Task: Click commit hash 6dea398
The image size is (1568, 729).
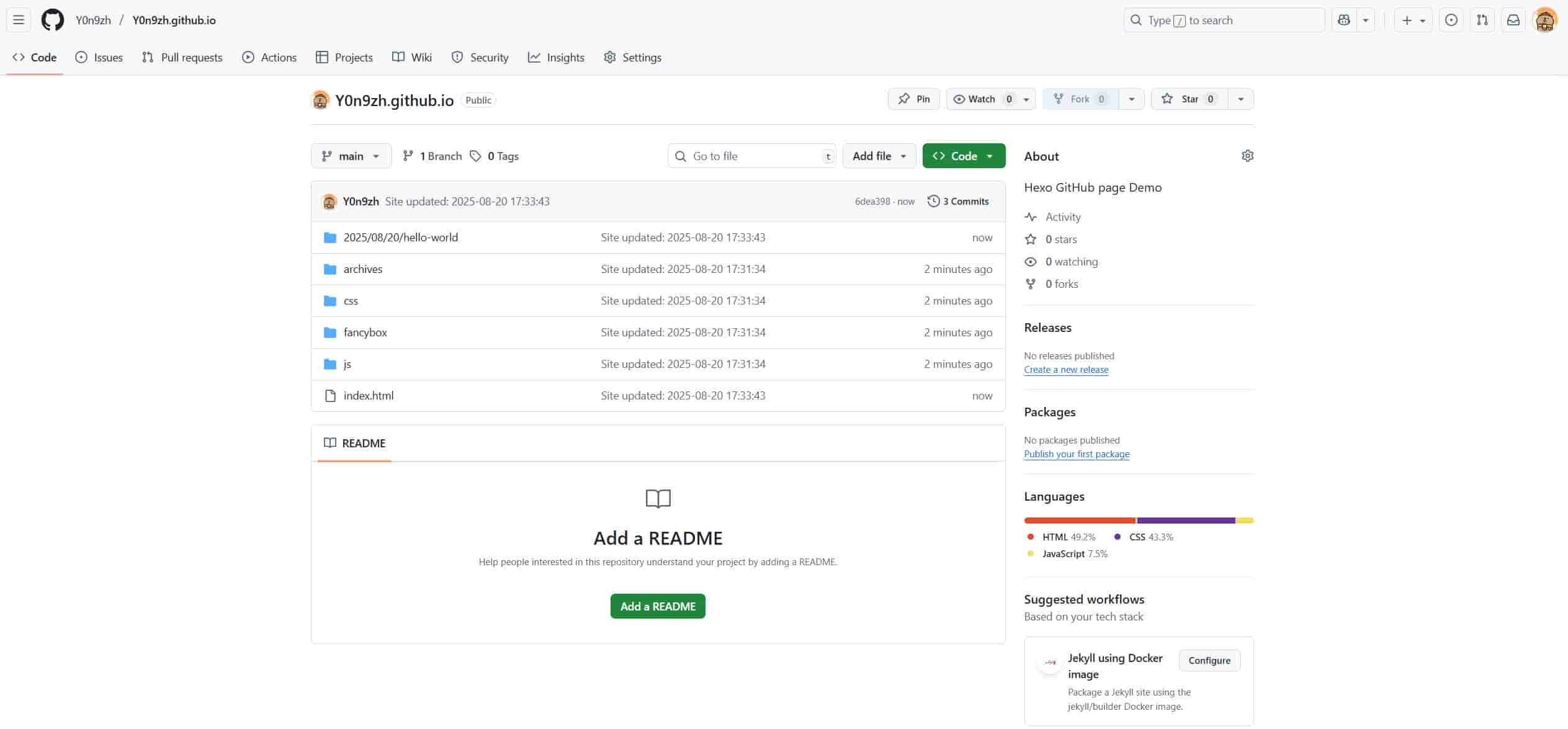Action: [872, 202]
